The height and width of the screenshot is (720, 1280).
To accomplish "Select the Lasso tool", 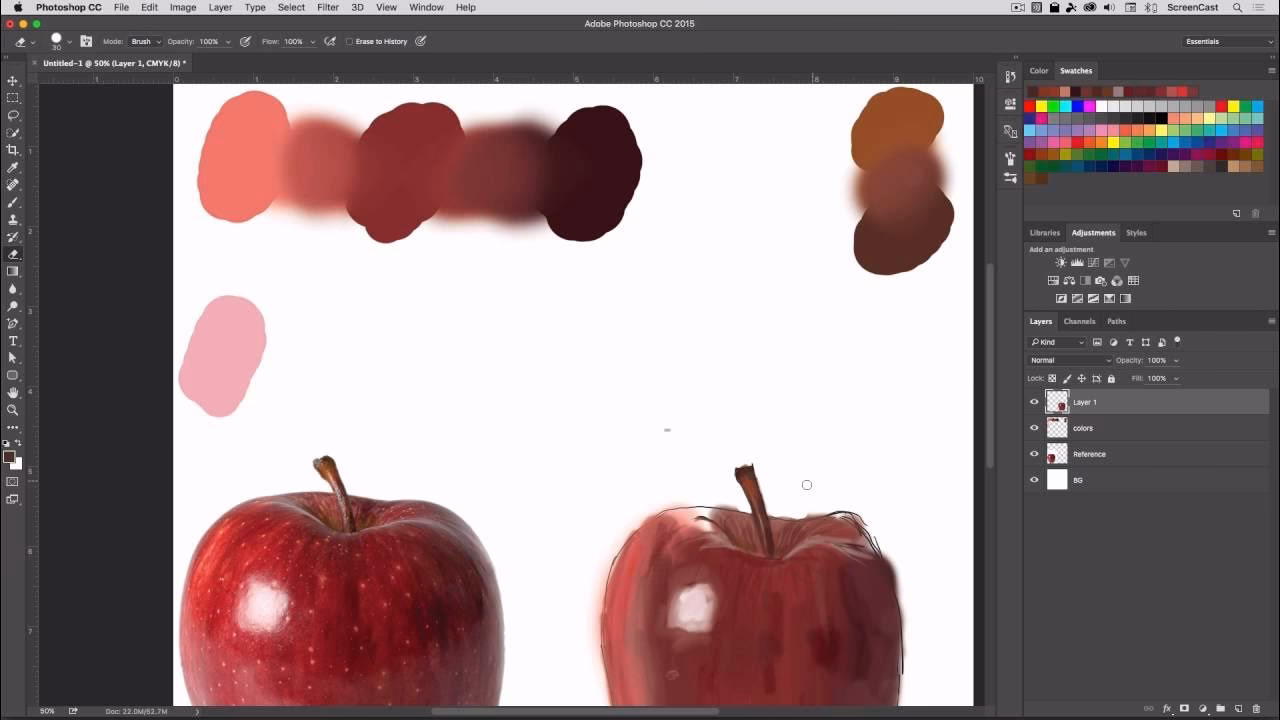I will 13,117.
